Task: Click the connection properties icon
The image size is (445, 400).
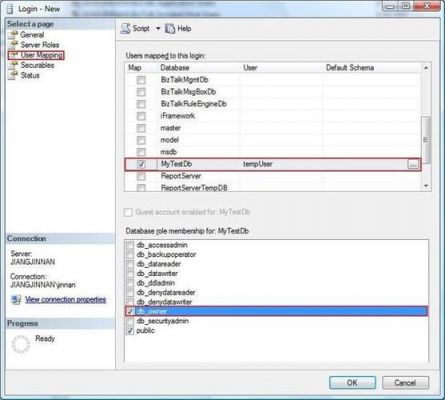Action: tap(16, 300)
